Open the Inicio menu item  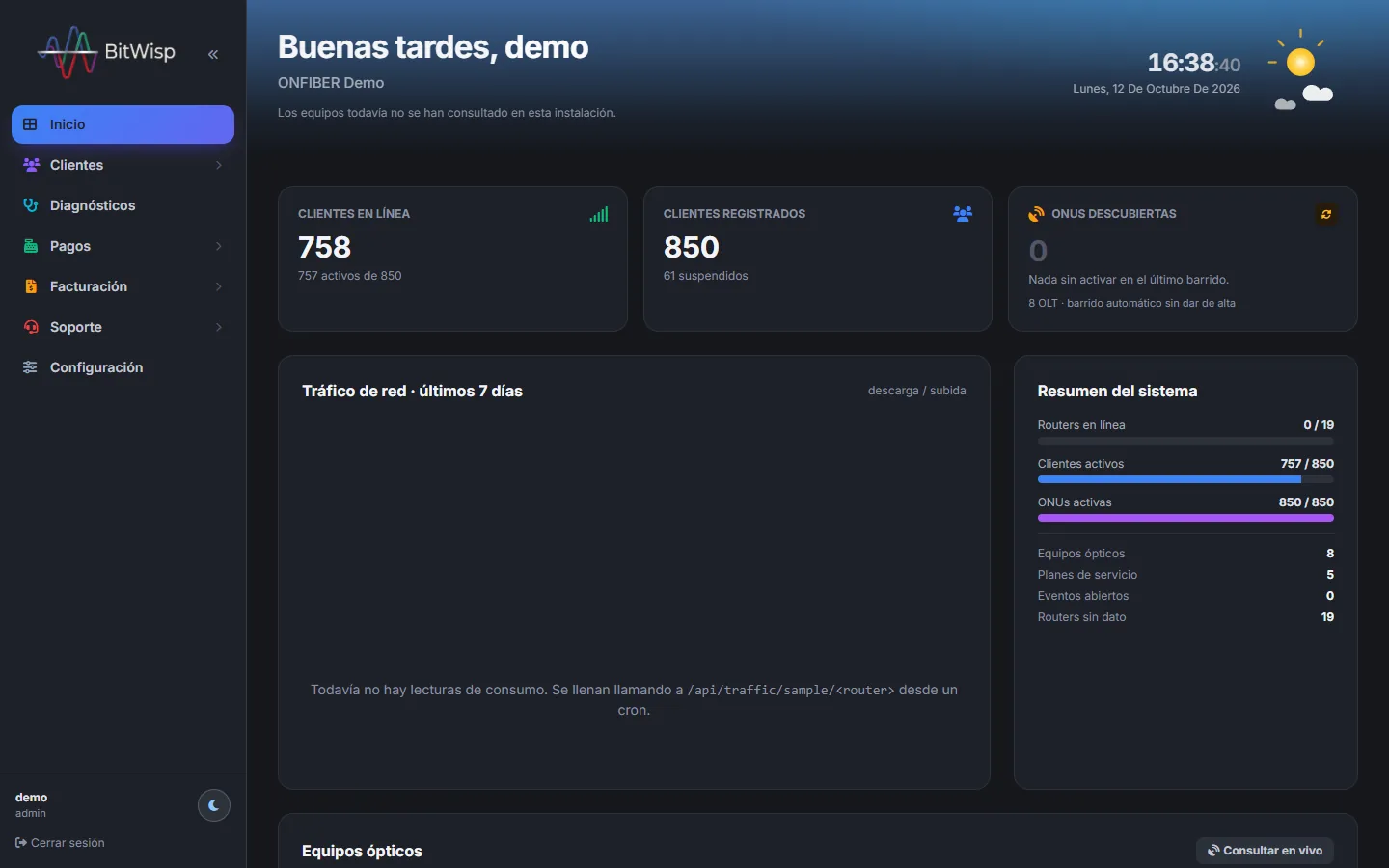(x=123, y=124)
